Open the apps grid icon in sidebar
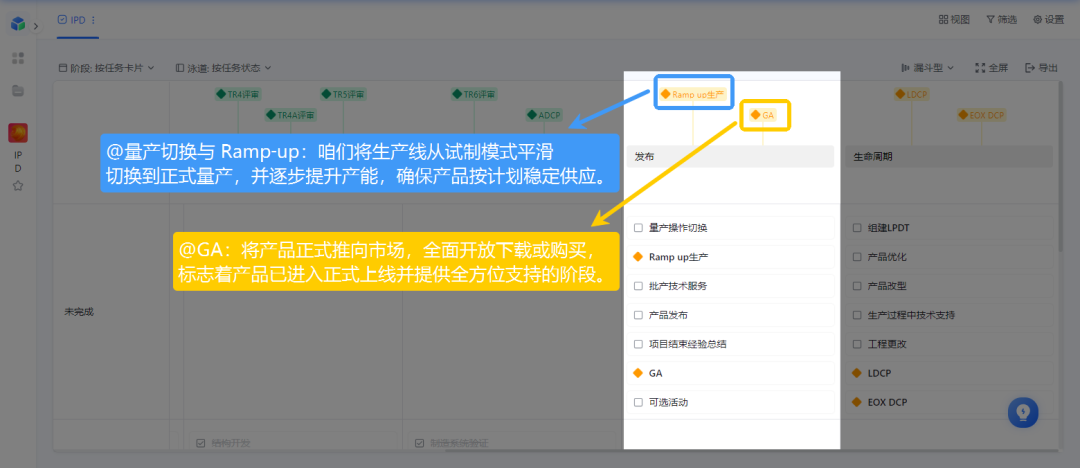1080x468 pixels. point(18,58)
